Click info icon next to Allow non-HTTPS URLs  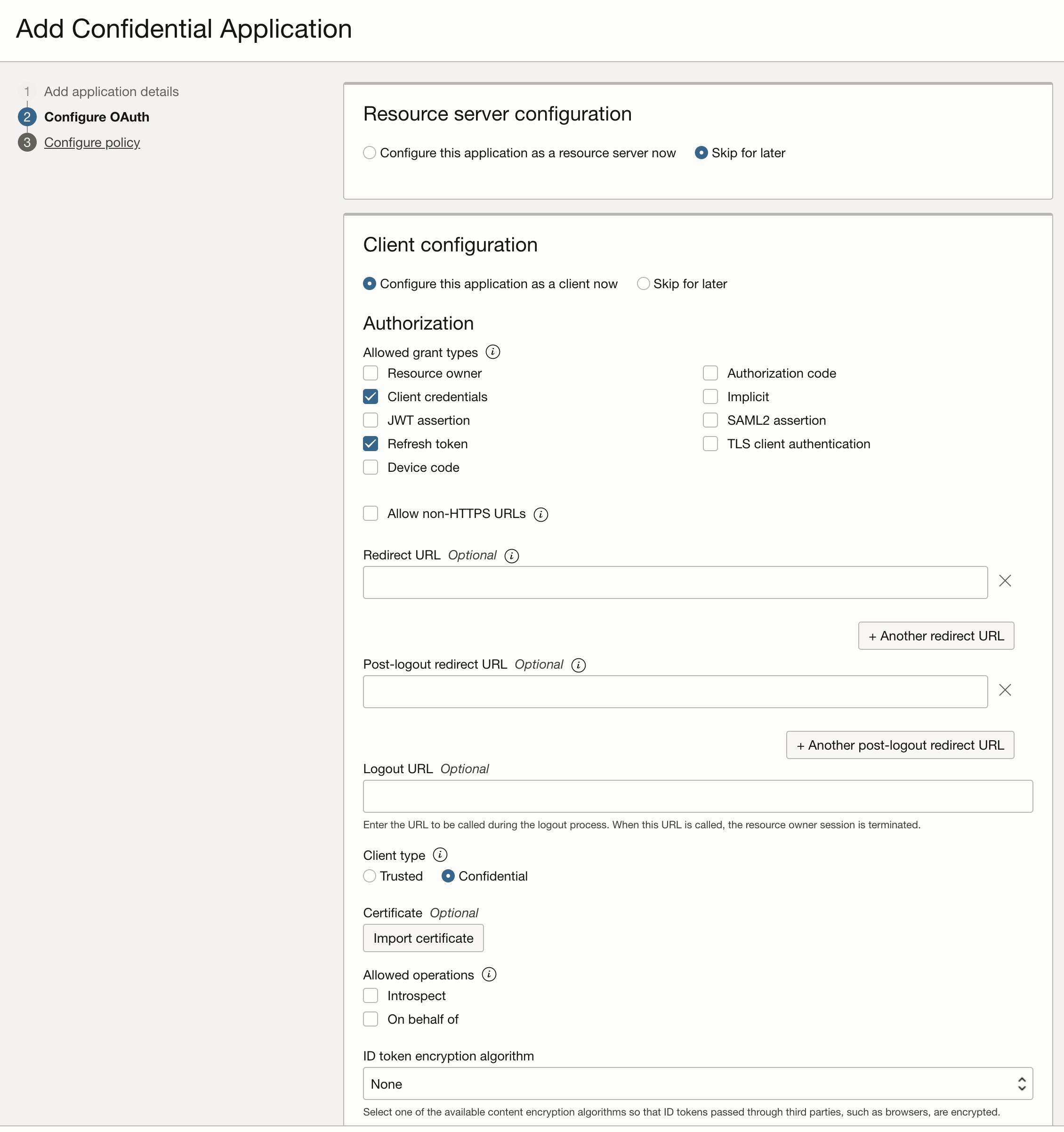[x=540, y=514]
